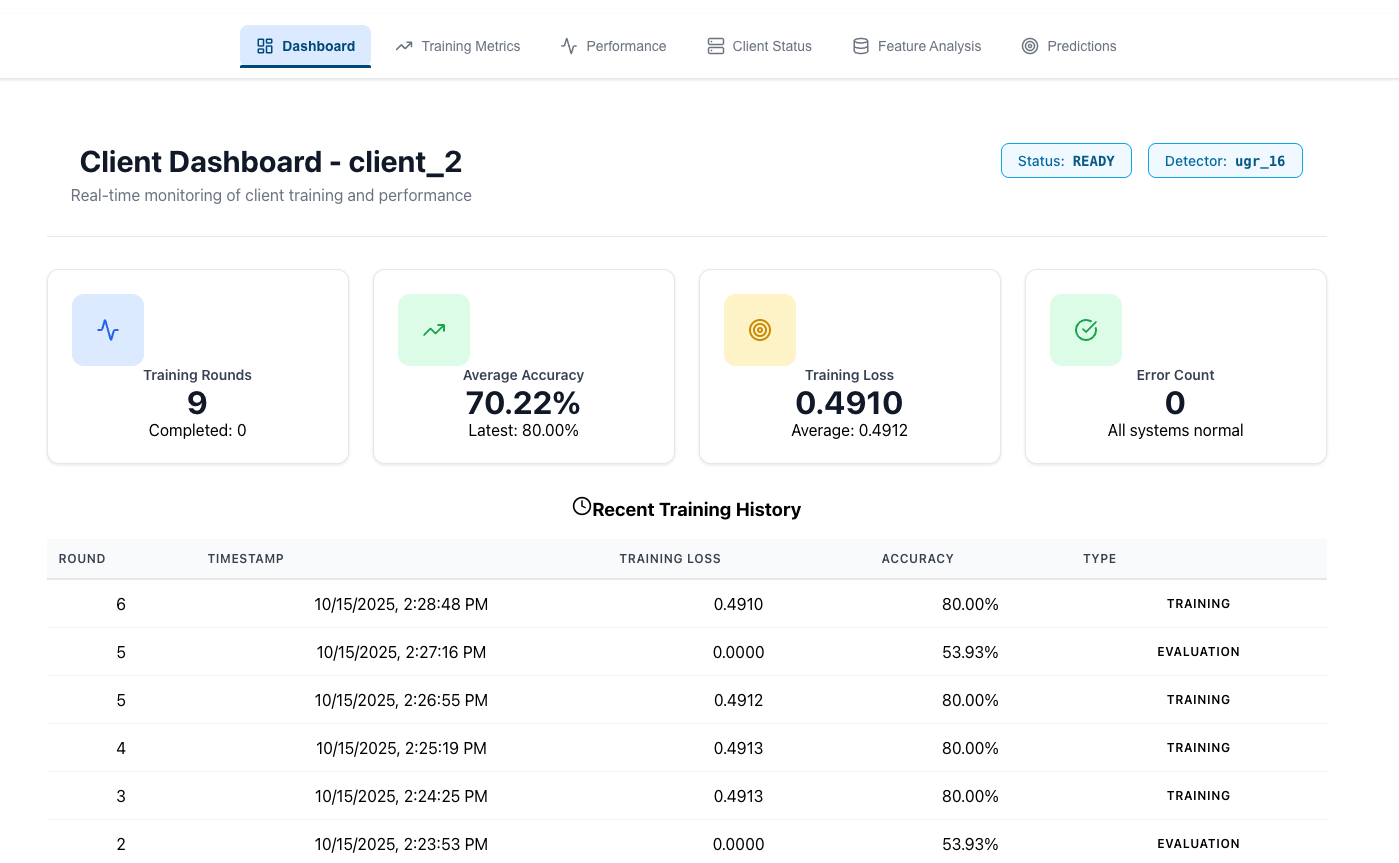This screenshot has width=1399, height=863.
Task: Select the row with timestamp 2:25:19 PM
Action: pyautogui.click(x=687, y=748)
